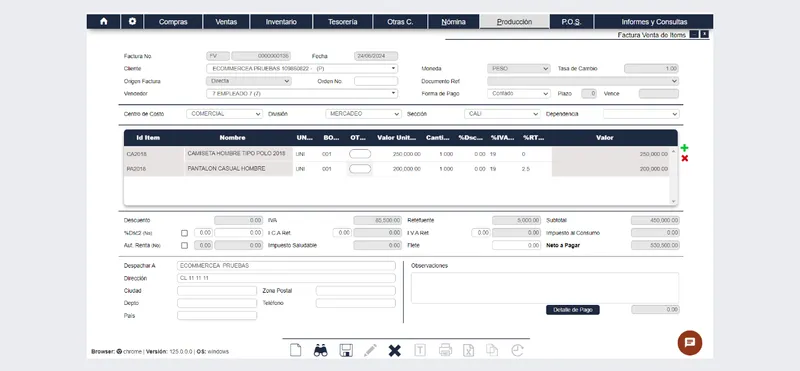
Task: Click the Flete amount field
Action: 516,245
